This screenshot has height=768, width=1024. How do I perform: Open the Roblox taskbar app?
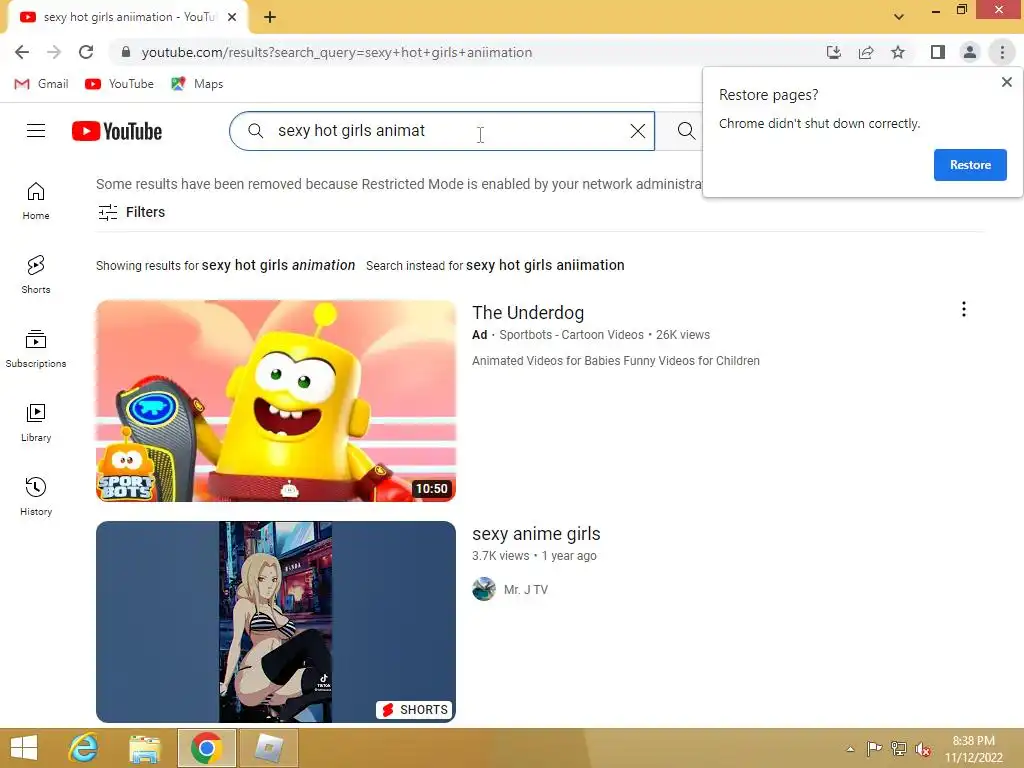click(268, 748)
